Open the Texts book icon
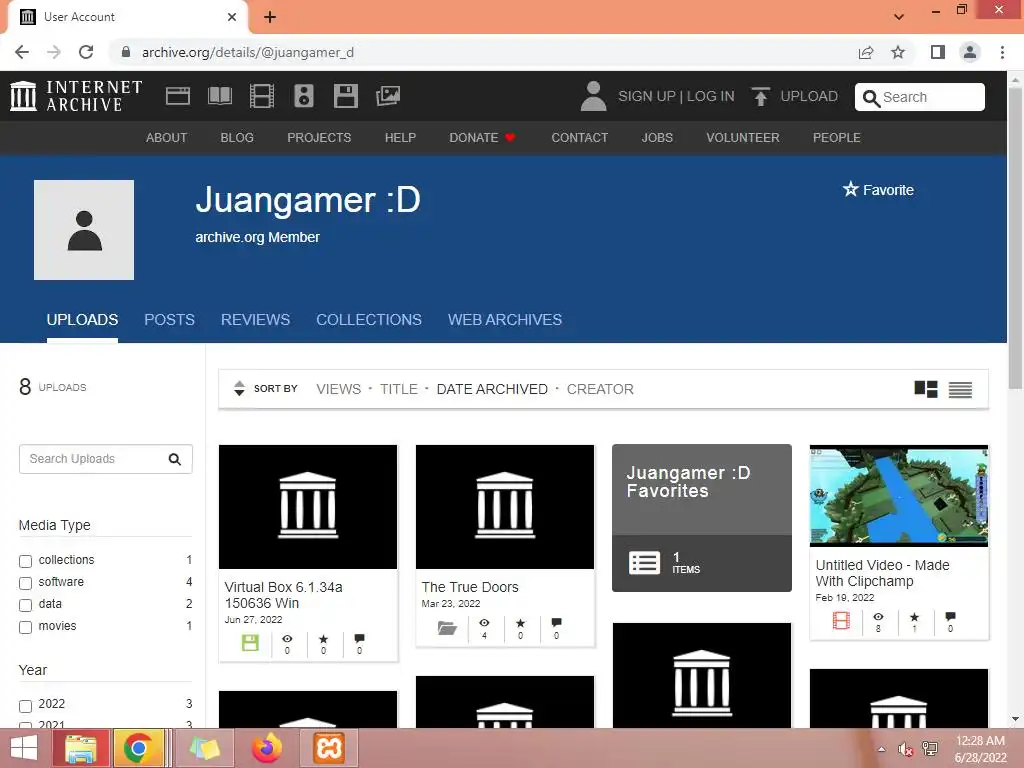This screenshot has height=768, width=1024. [x=219, y=96]
